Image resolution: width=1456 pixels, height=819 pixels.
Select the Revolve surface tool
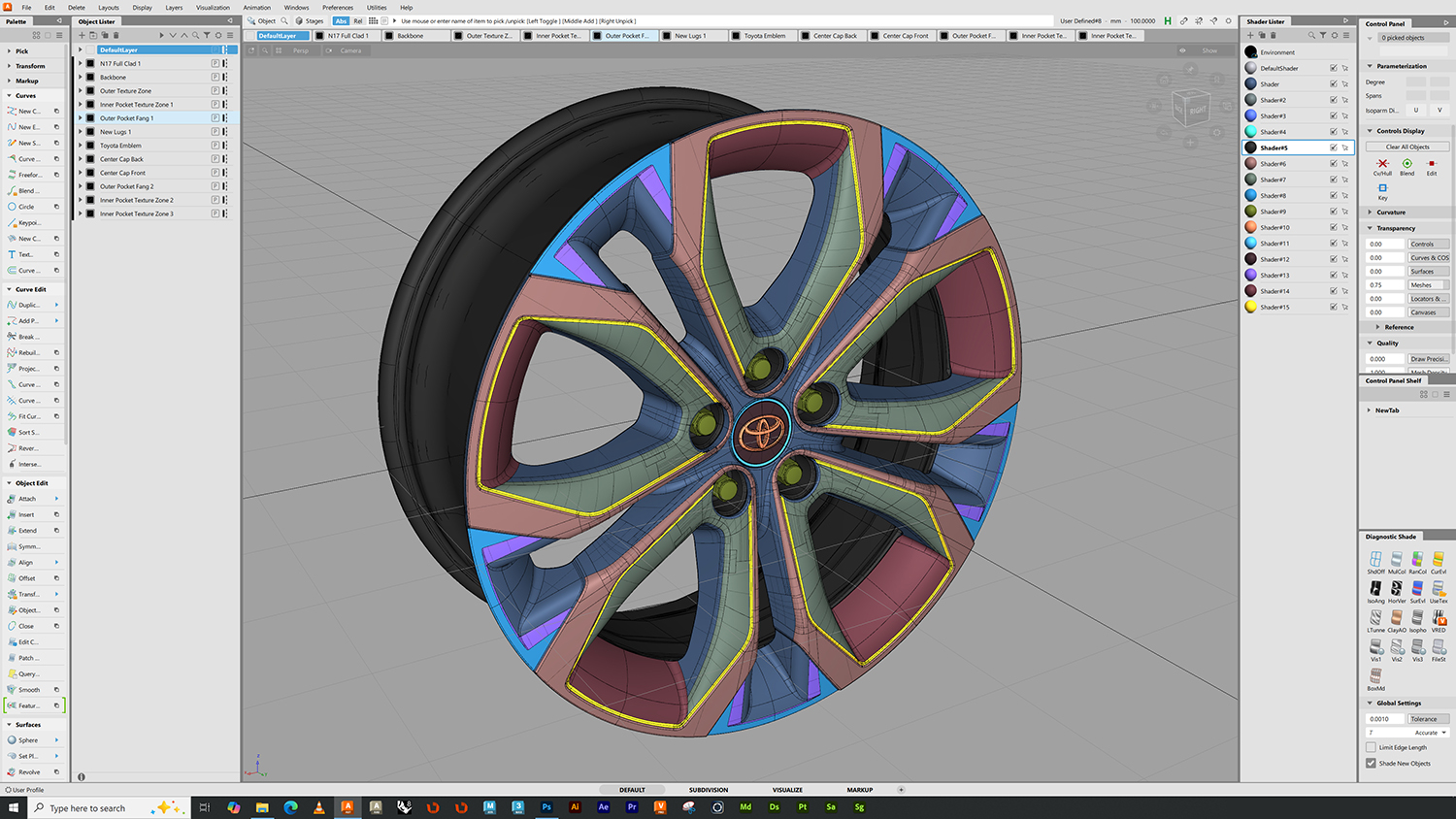26,772
